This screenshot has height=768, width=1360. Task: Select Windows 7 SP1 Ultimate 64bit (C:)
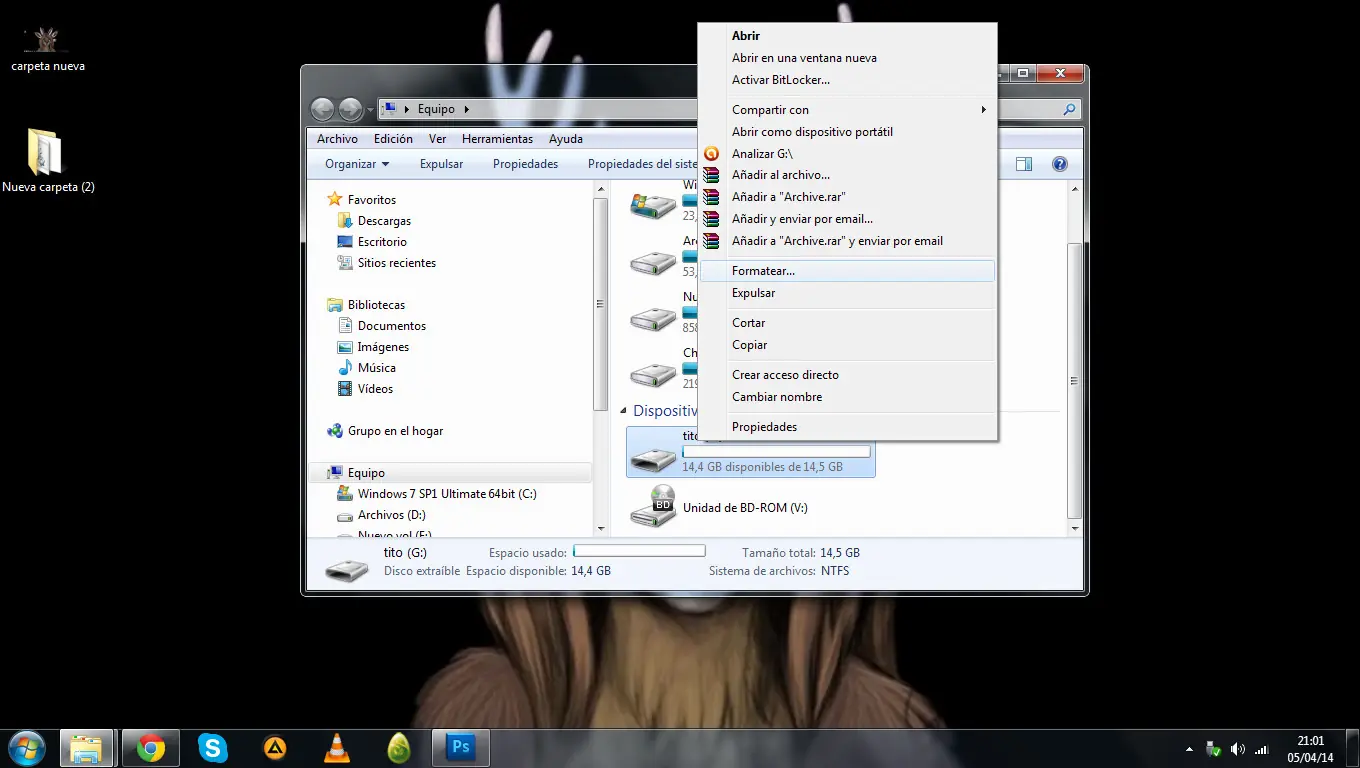[447, 494]
